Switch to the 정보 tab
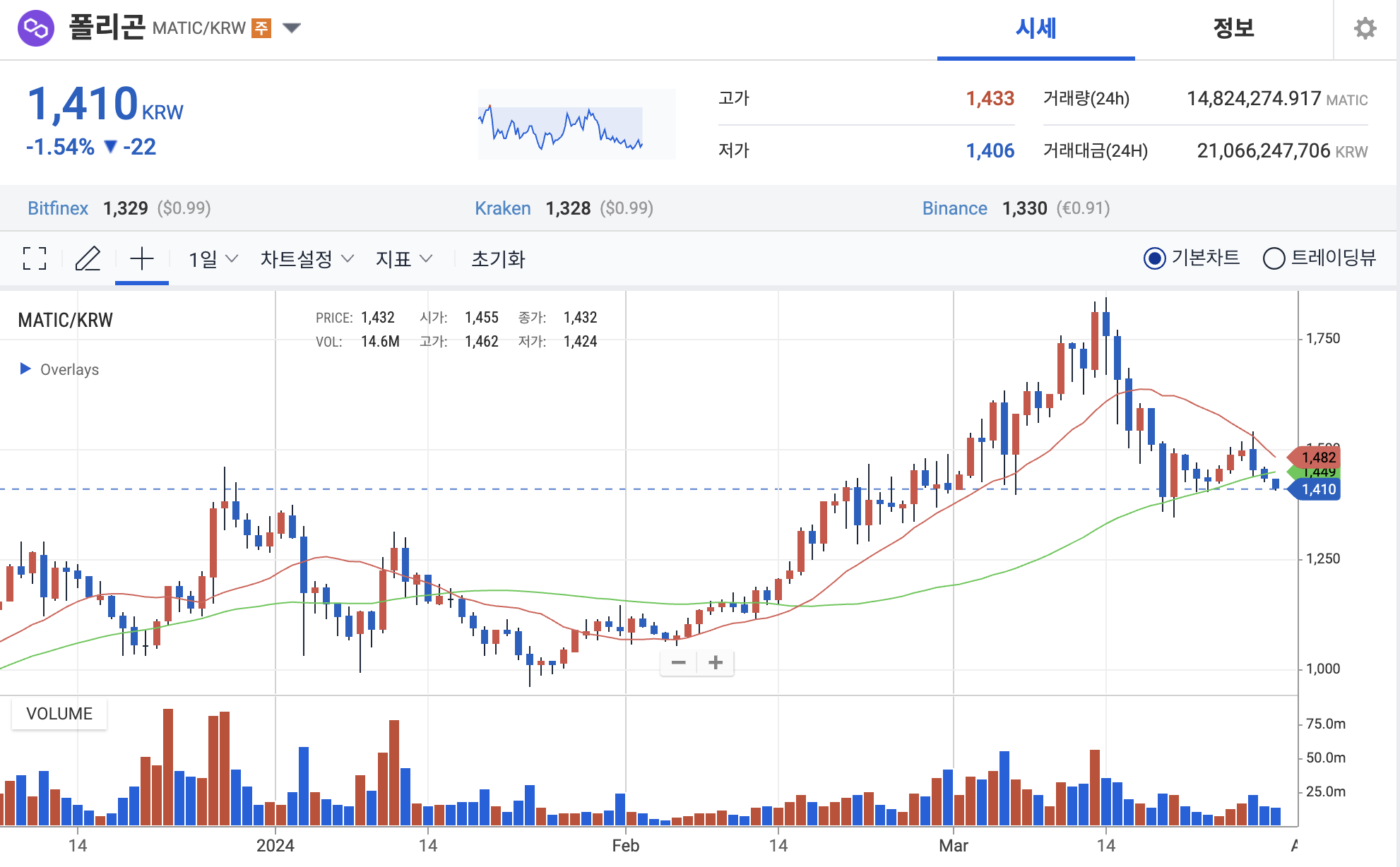 coord(1233,29)
